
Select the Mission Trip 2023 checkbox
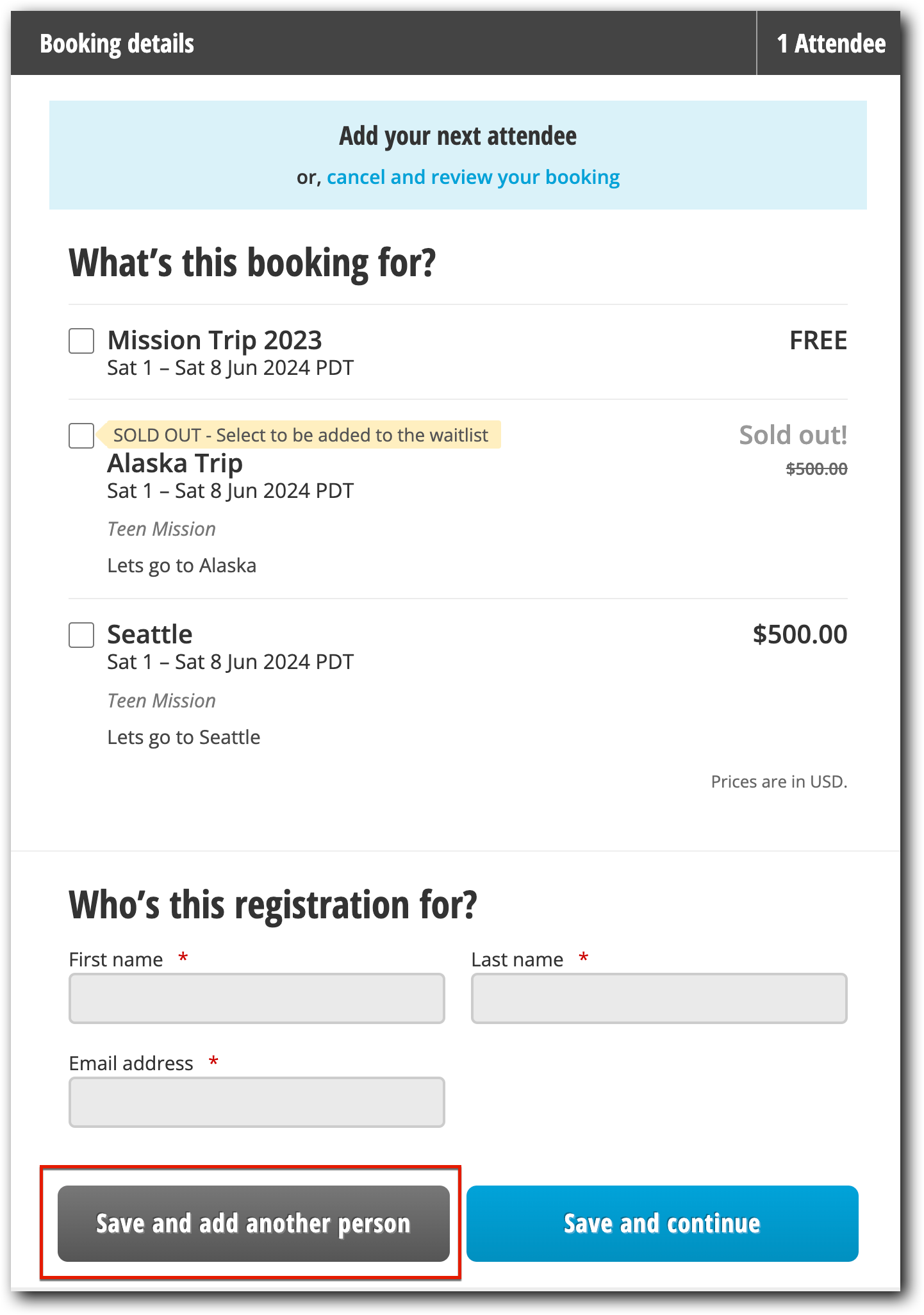pyautogui.click(x=81, y=342)
